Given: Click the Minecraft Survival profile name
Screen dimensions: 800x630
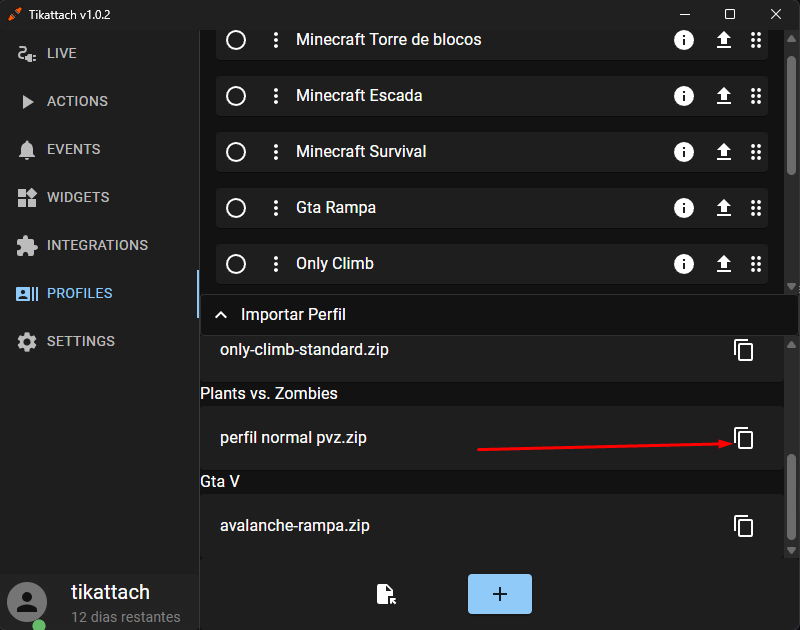Looking at the screenshot, I should [x=361, y=152].
